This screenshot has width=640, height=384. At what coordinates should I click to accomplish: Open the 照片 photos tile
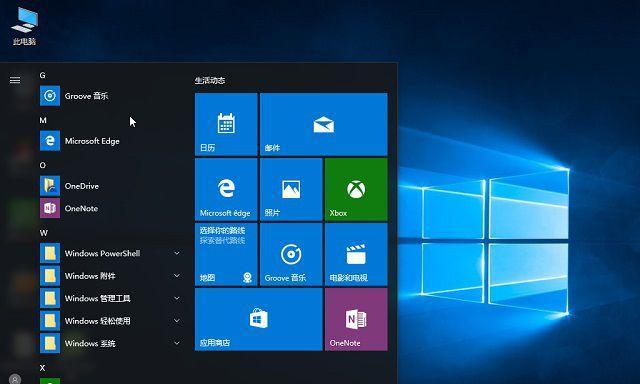point(291,189)
